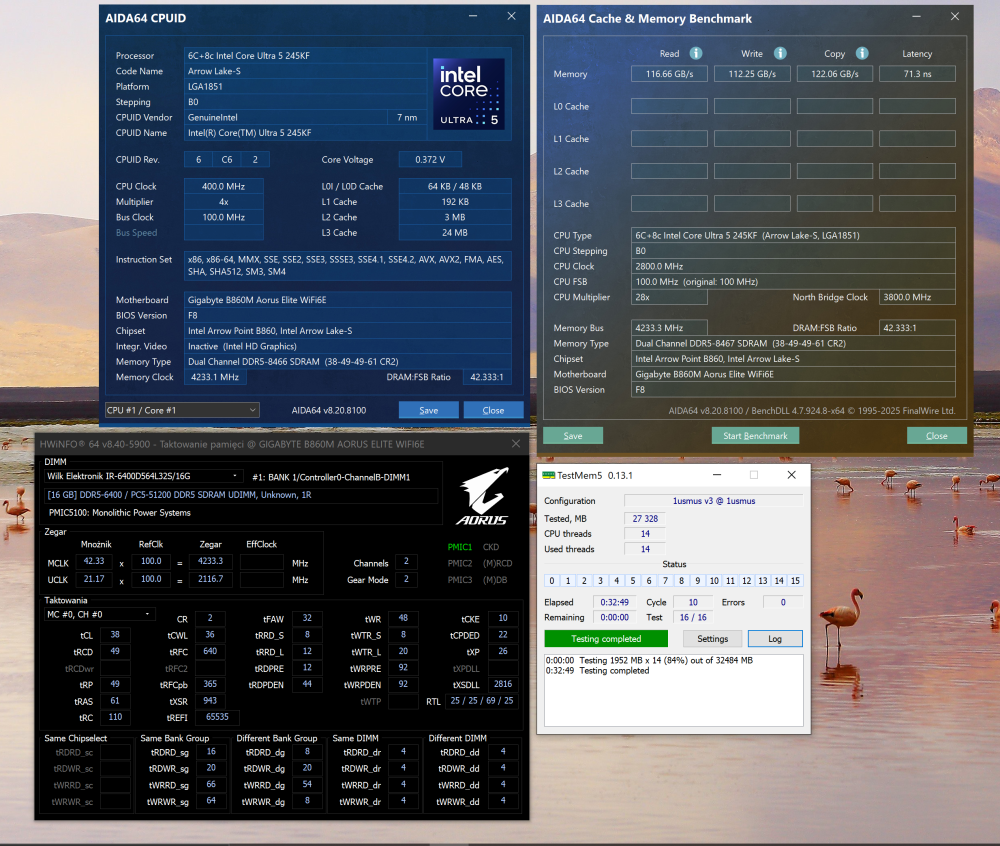This screenshot has width=1000, height=846.
Task: Click the green Testing completed progress bar
Action: (x=606, y=638)
